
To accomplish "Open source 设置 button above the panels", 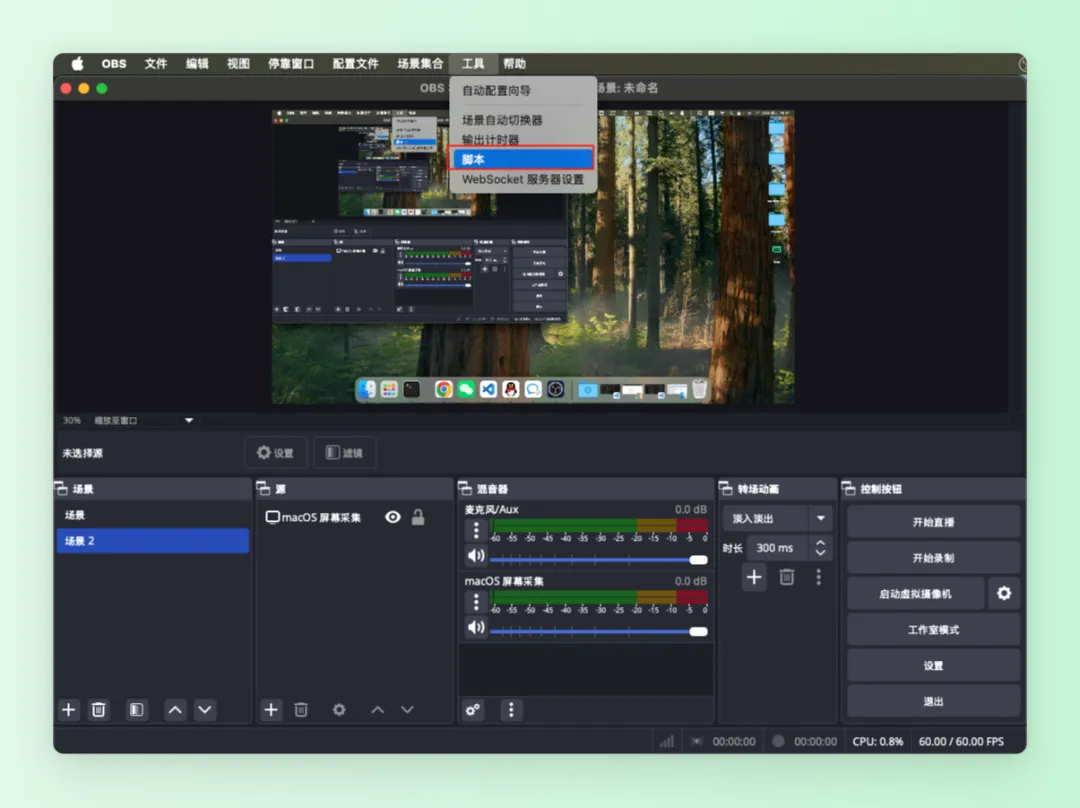I will pos(276,453).
